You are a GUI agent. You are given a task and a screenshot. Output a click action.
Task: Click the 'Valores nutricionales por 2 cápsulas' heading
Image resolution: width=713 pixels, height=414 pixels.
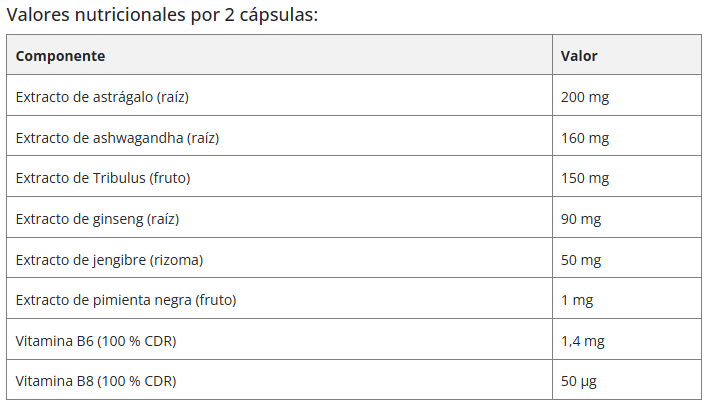[162, 15]
